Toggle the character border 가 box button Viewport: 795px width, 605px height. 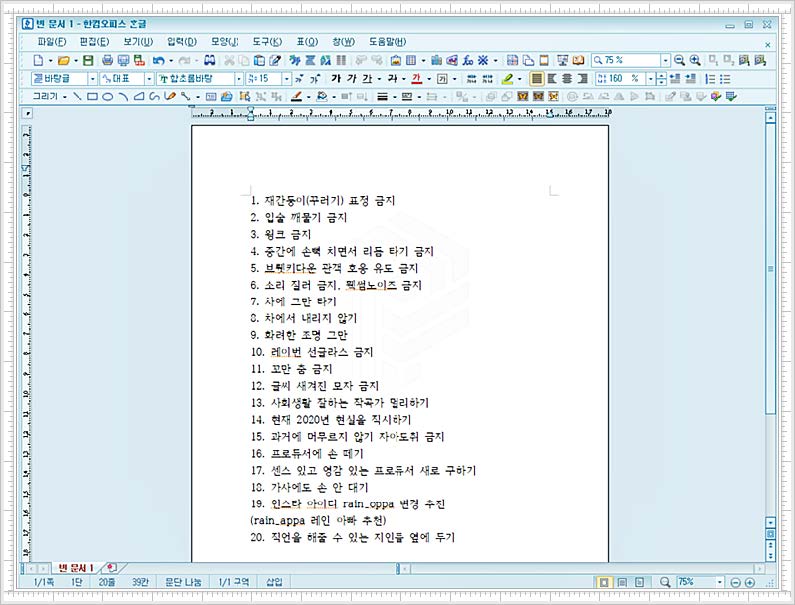pos(442,79)
